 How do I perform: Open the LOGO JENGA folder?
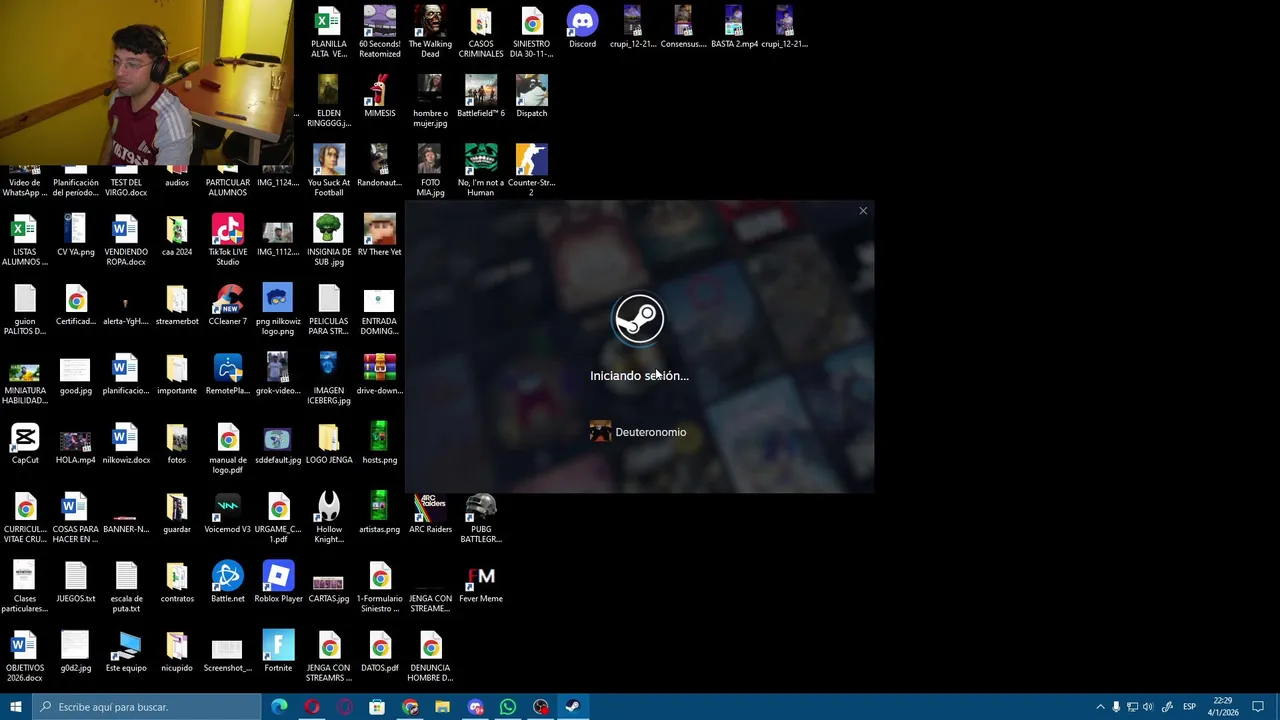point(328,444)
